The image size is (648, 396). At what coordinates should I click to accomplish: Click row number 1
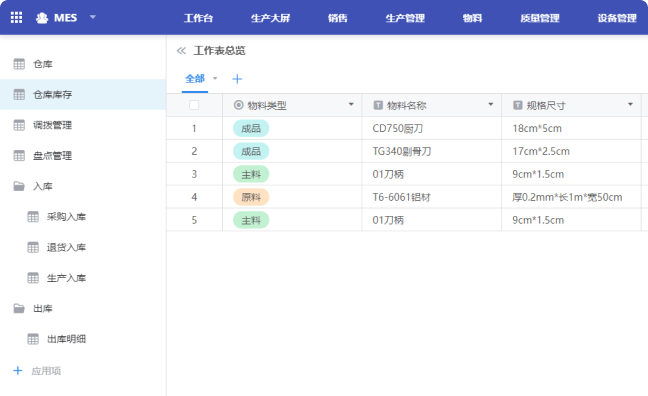[x=194, y=129]
